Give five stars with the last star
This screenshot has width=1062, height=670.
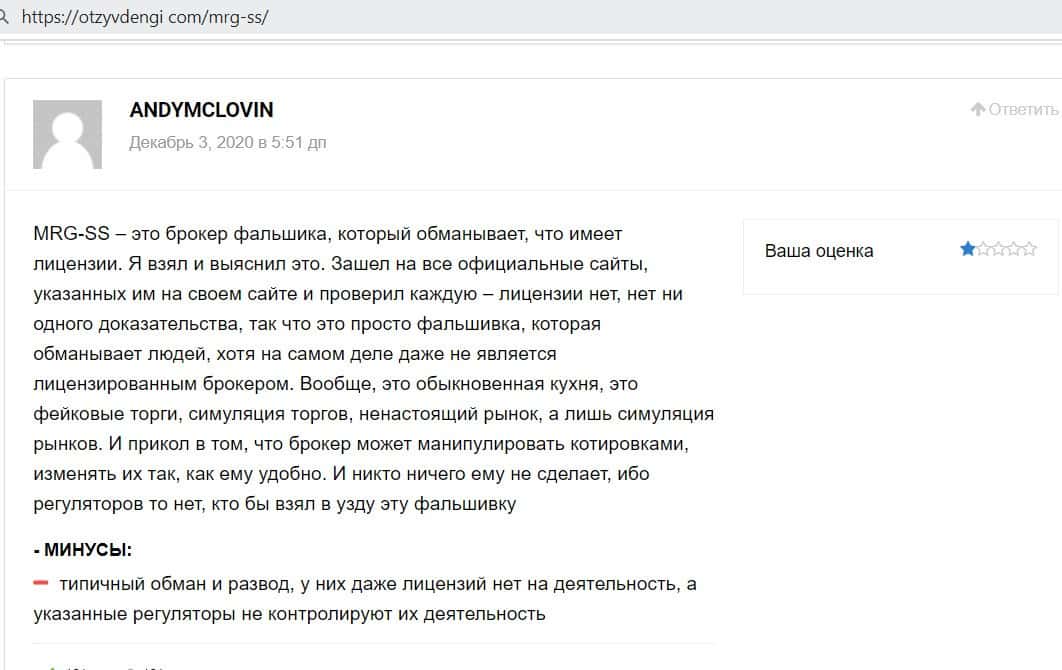(1029, 249)
